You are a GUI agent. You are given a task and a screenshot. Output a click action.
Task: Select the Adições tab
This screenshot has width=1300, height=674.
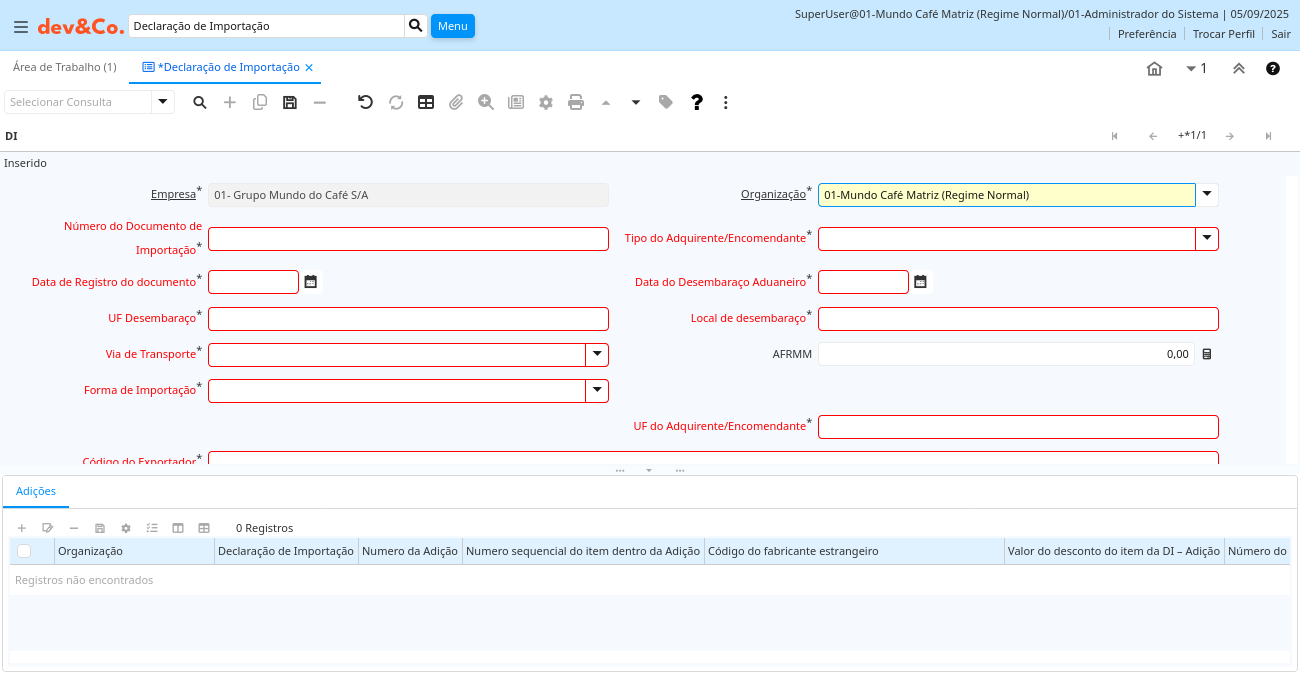pyautogui.click(x=36, y=491)
